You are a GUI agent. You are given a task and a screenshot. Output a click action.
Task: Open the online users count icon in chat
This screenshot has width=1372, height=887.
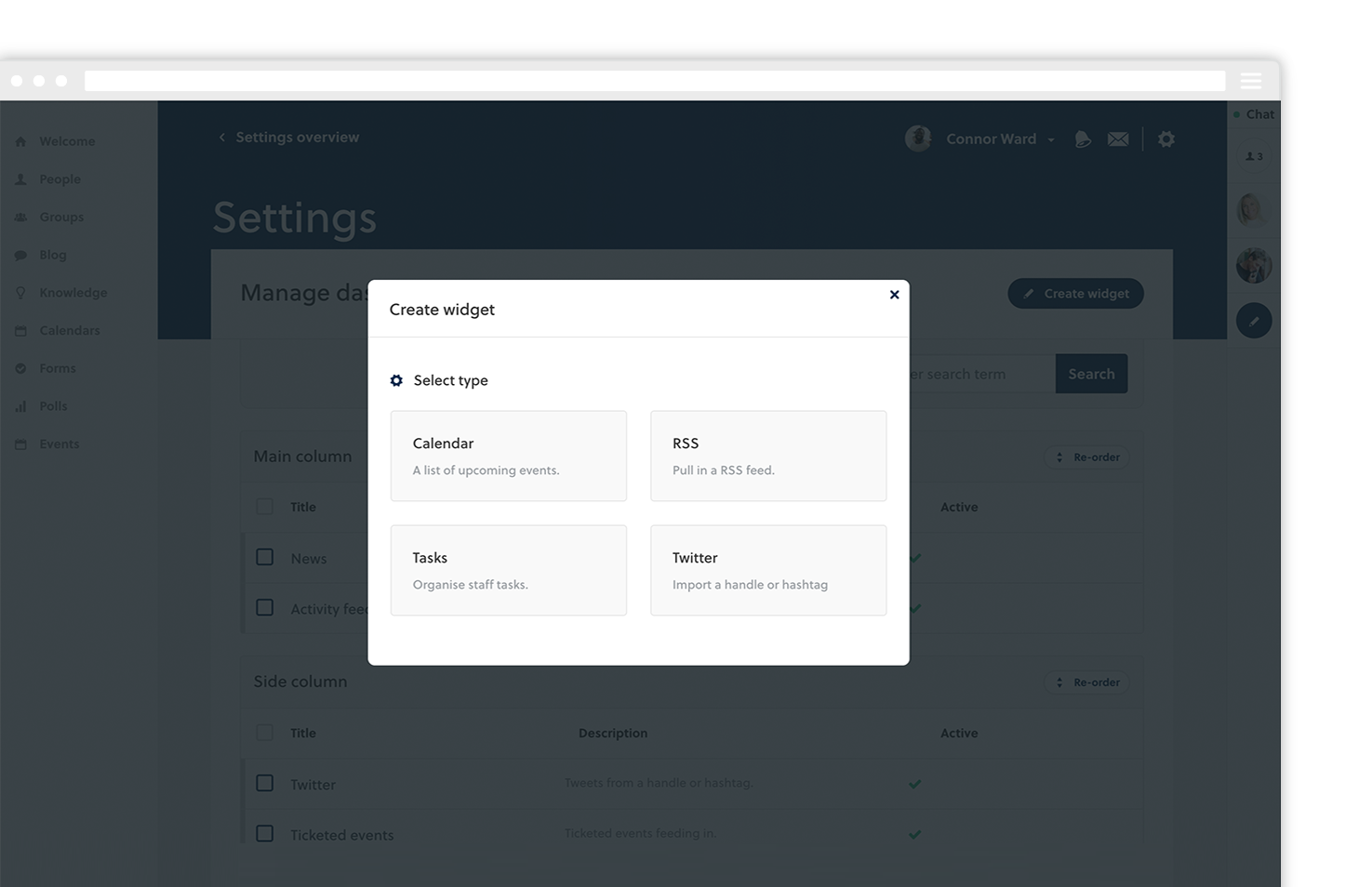tap(1254, 156)
